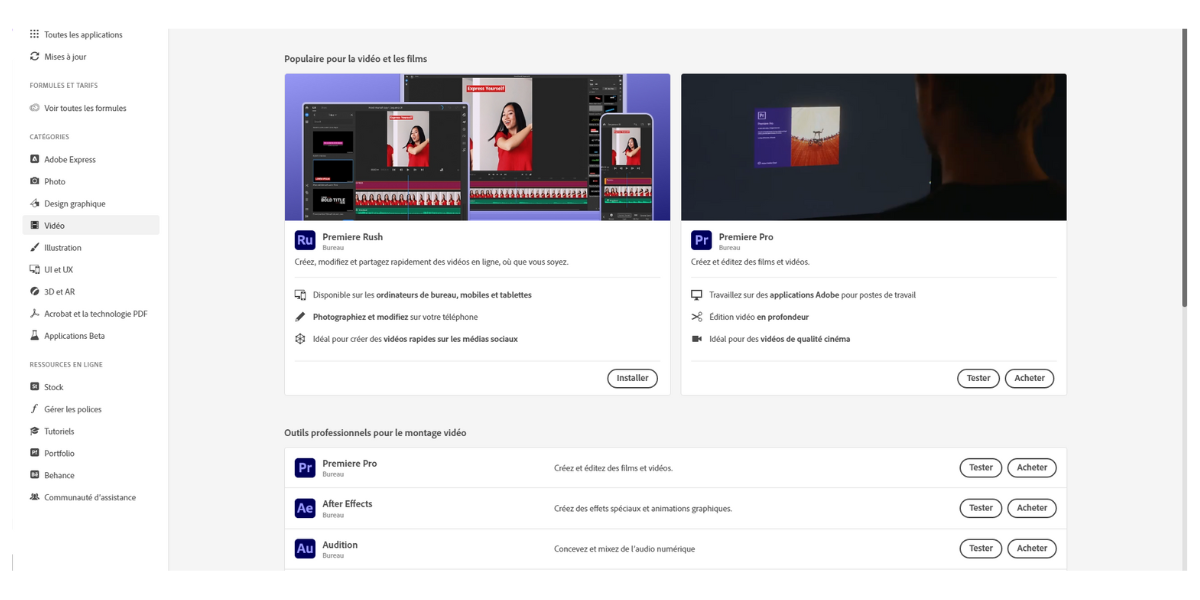
Task: Open the Premiere Rush preview image
Action: point(477,147)
